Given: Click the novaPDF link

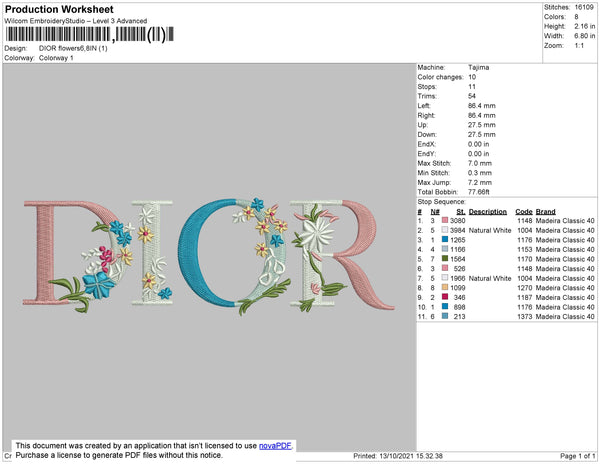Looking at the screenshot, I should [275, 446].
